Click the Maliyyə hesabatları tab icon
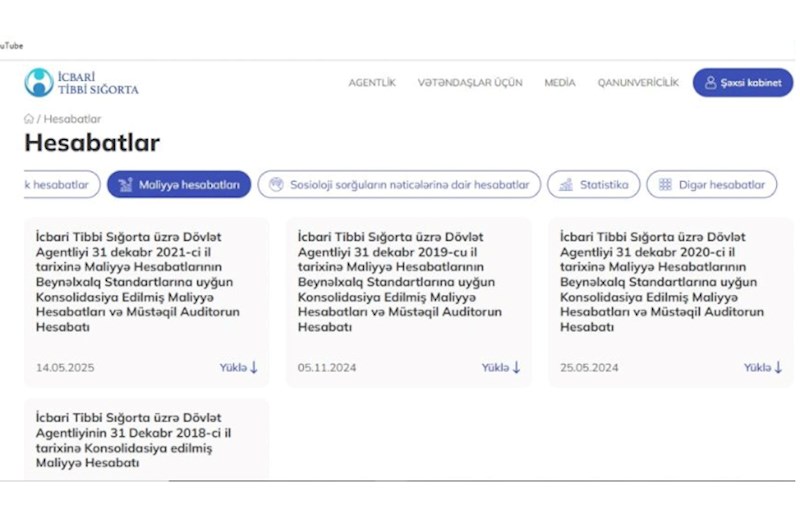 point(126,185)
